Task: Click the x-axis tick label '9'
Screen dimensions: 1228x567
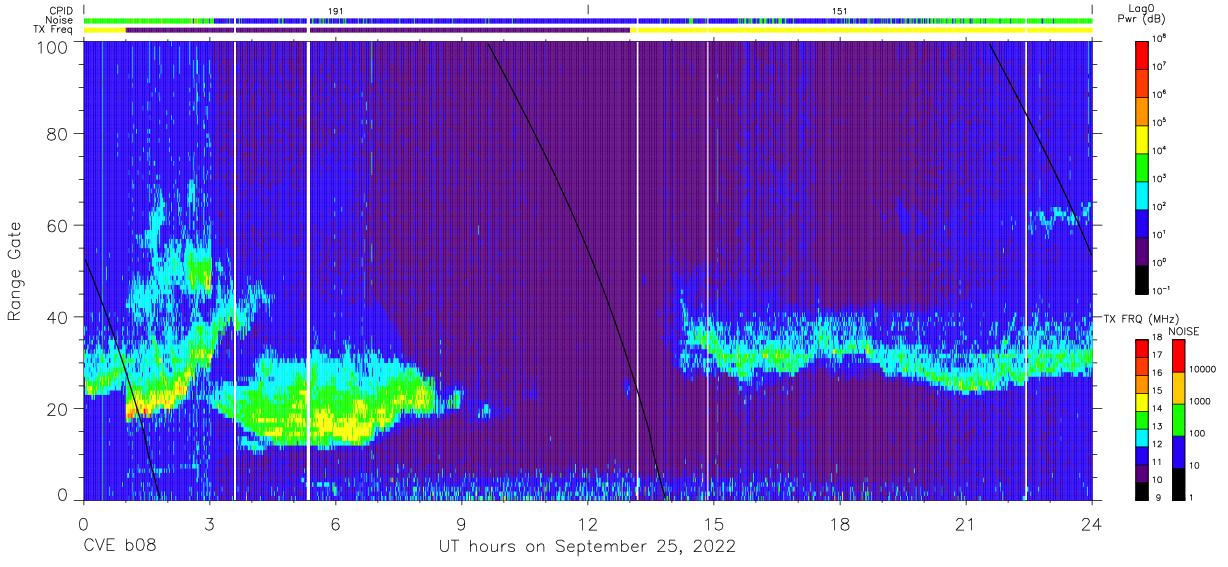Action: coord(462,524)
